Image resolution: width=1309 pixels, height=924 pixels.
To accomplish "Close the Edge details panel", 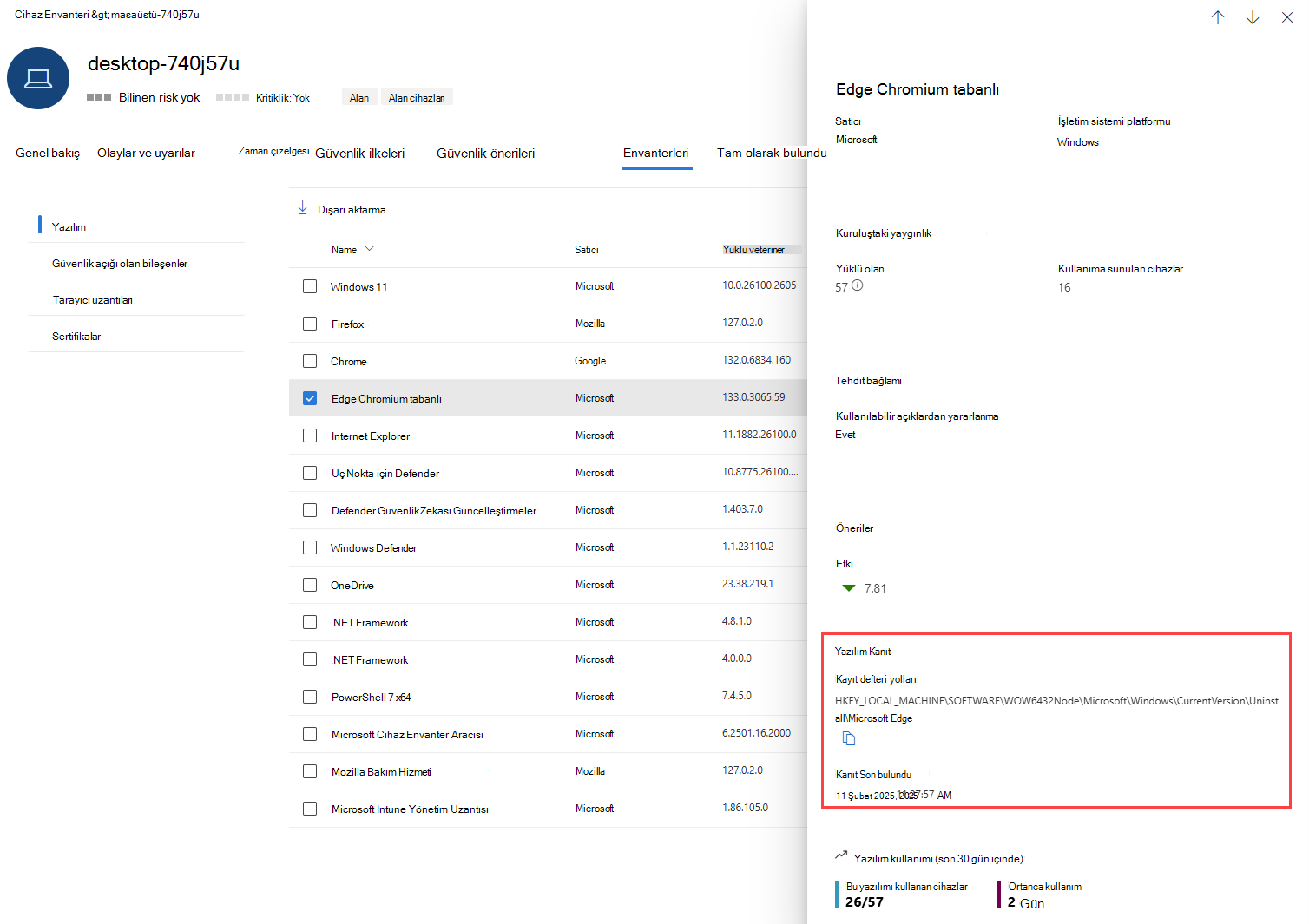I will click(1287, 17).
